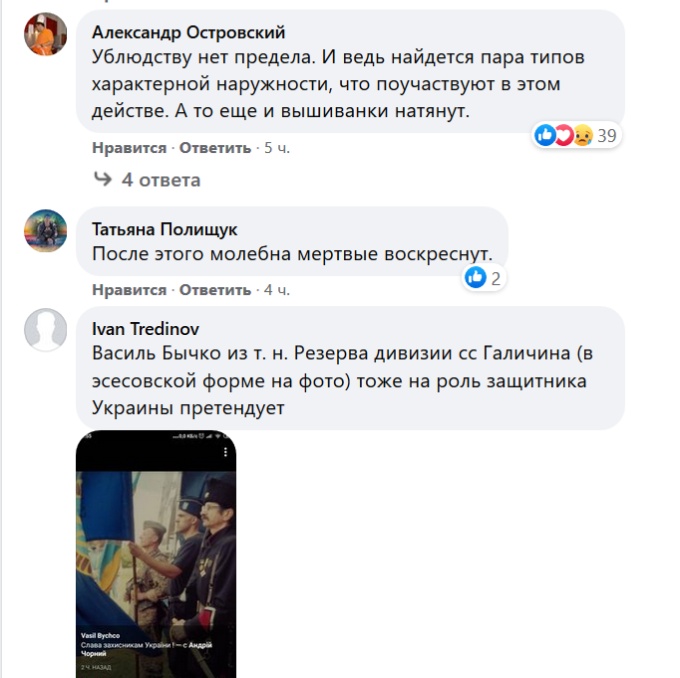Click the like icon on Татьяна's comment
Viewport: 680px width, 678px height.
pos(476,277)
